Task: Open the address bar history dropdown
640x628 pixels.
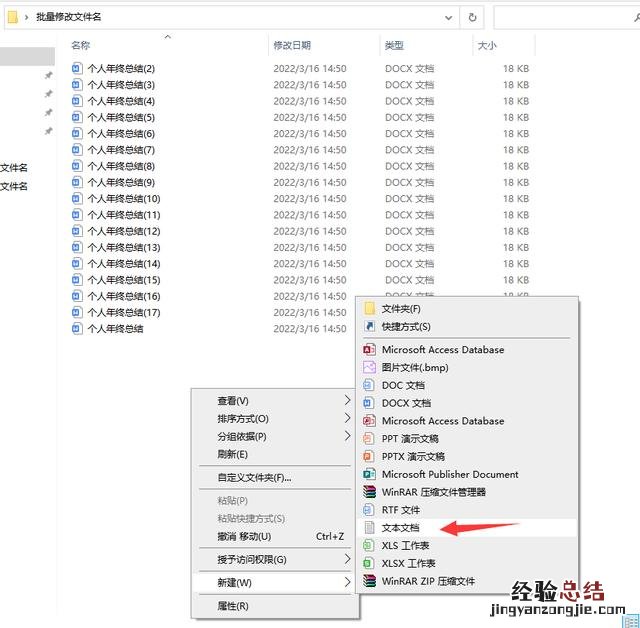Action: (448, 18)
